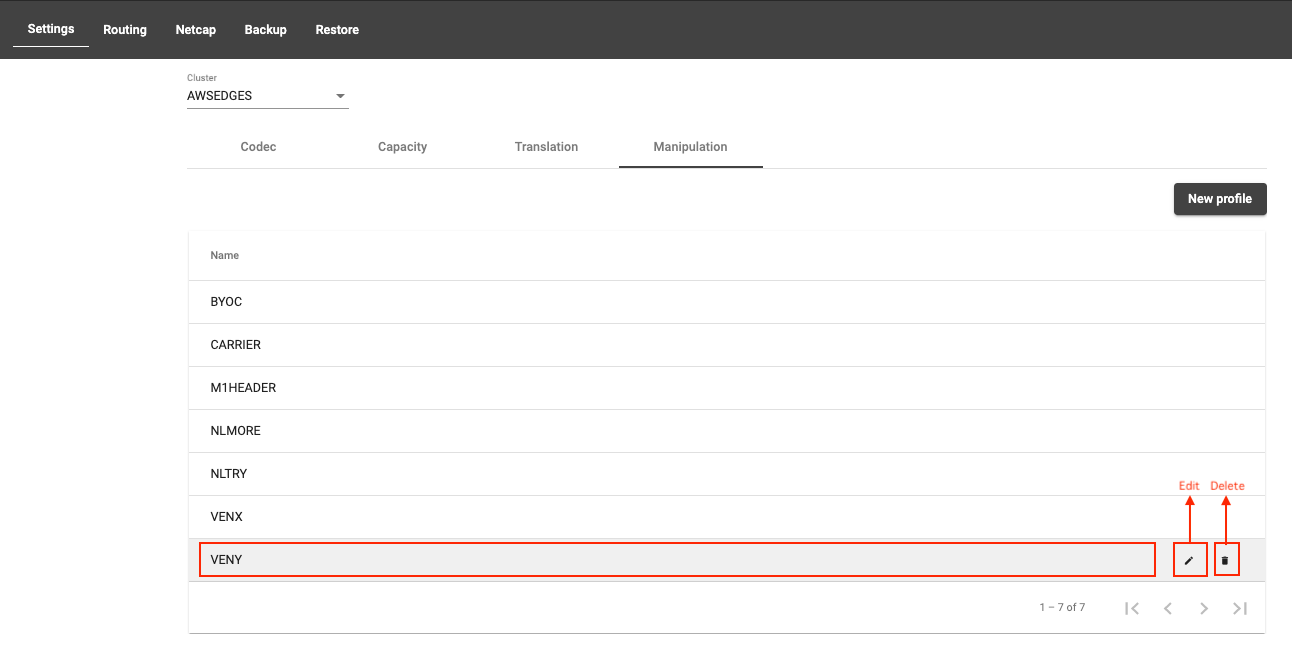Switch to the Codec tab
Screen dimensions: 1292x659
[x=258, y=147]
